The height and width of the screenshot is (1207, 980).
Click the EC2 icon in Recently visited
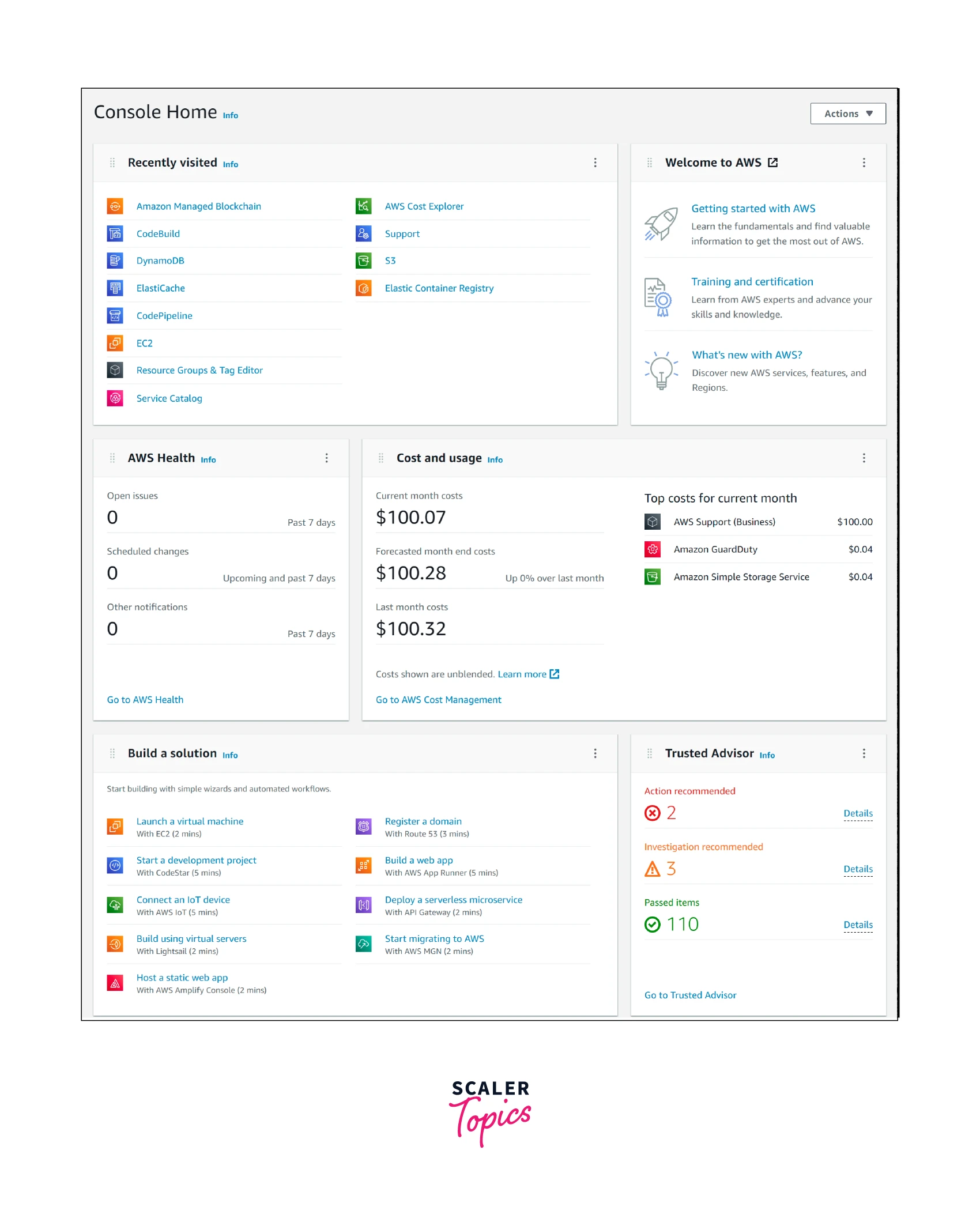115,343
